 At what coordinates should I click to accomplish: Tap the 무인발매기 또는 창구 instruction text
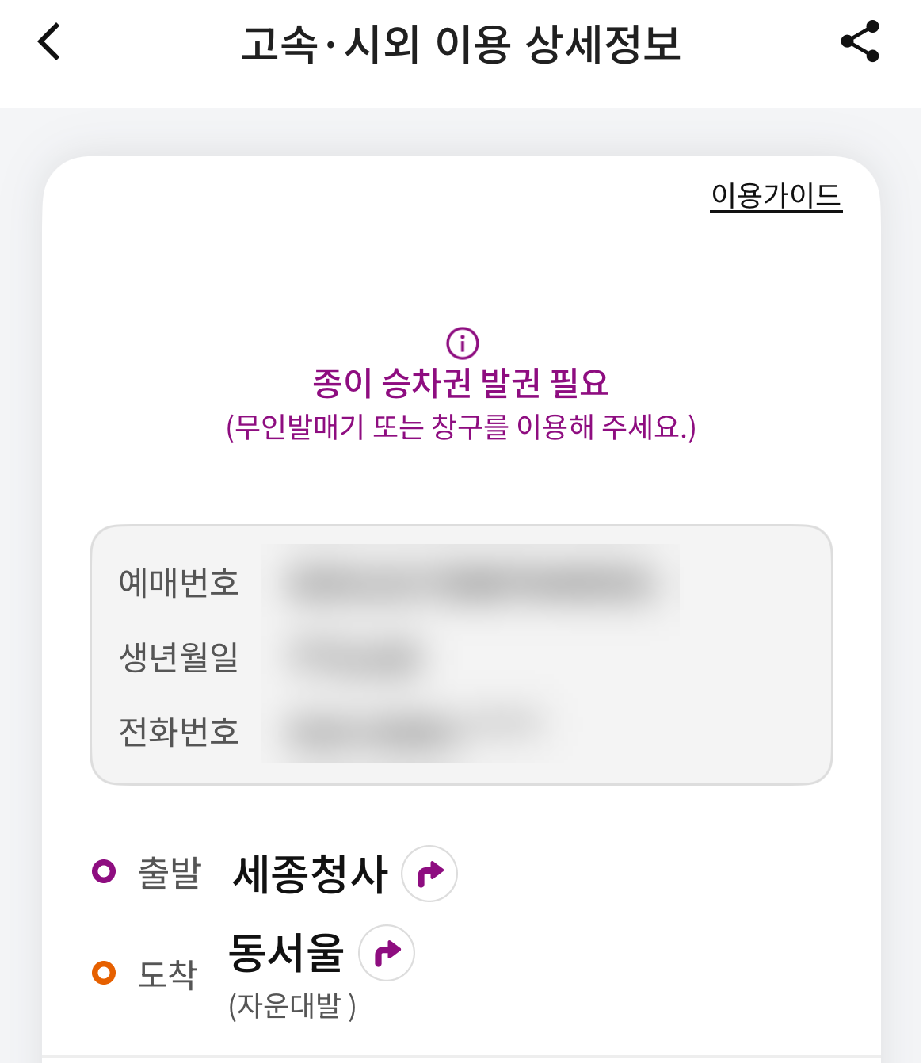pos(461,428)
